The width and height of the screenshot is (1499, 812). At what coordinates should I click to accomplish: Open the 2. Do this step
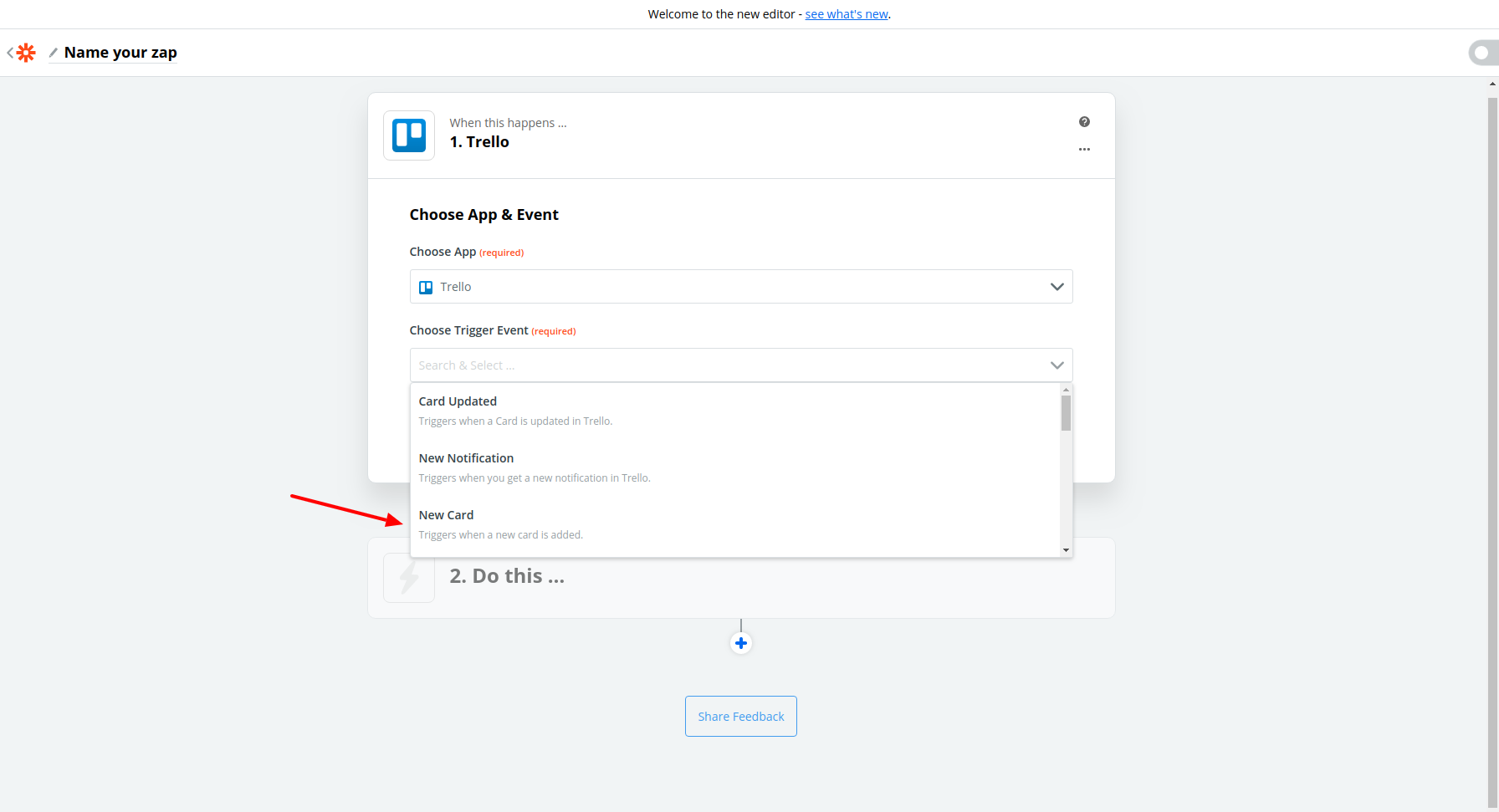coord(507,576)
